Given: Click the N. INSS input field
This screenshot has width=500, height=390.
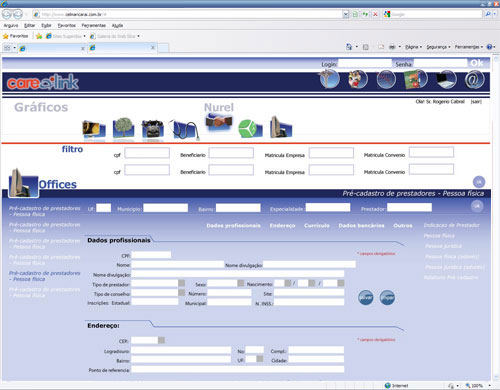Looking at the screenshot, I should pyautogui.click(x=309, y=302).
